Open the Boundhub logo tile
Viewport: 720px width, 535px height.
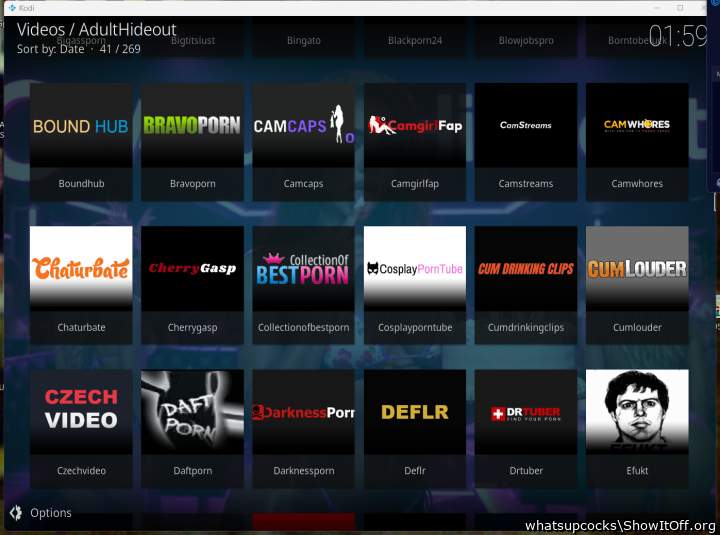81,125
